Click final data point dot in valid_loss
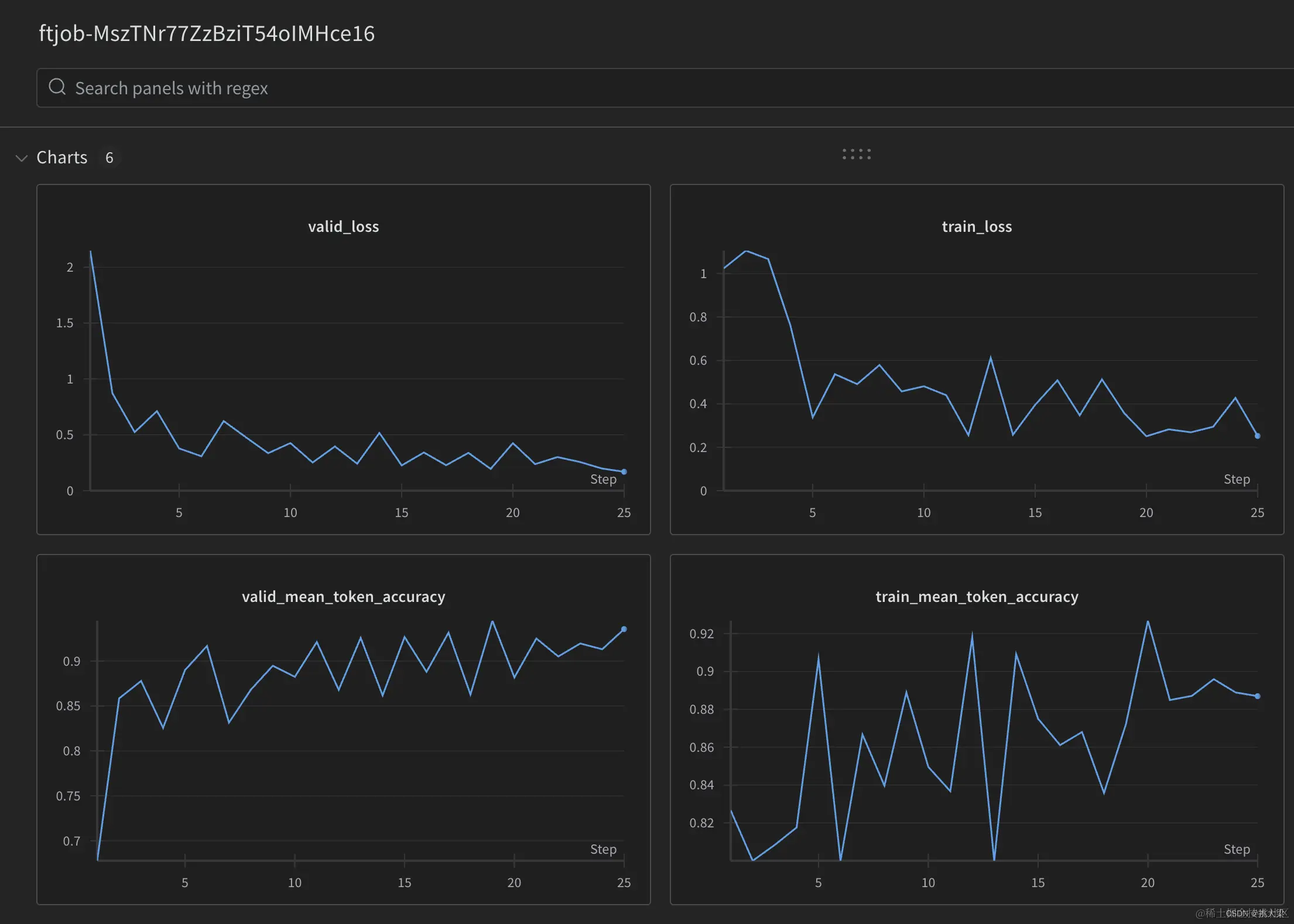This screenshot has width=1294, height=924. click(624, 471)
